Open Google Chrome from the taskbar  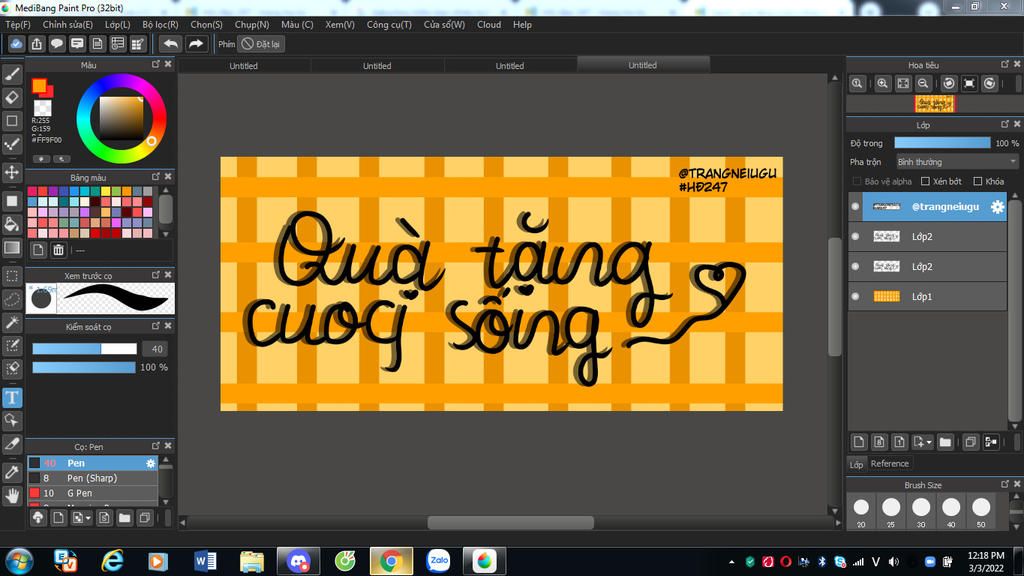pyautogui.click(x=391, y=561)
